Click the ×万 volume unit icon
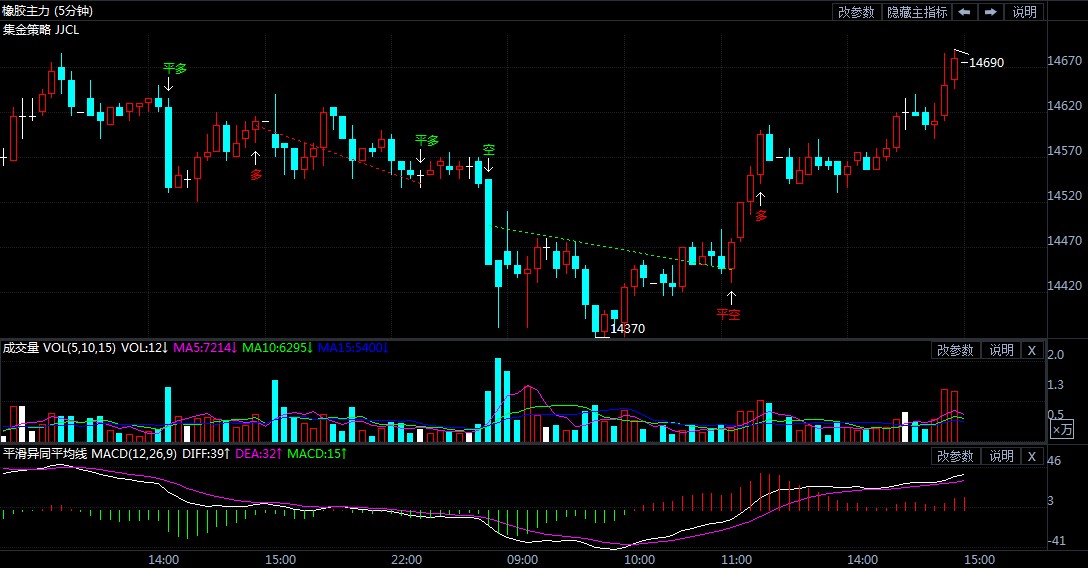This screenshot has height=568, width=1088. coord(1062,429)
